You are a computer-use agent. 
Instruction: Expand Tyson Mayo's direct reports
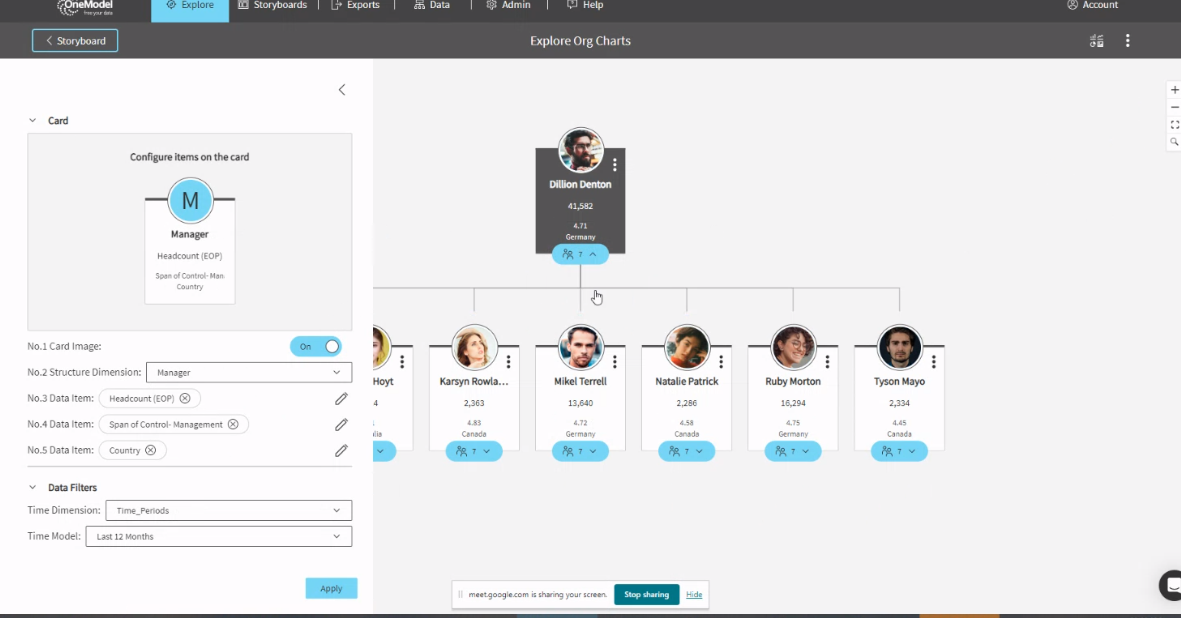(899, 452)
